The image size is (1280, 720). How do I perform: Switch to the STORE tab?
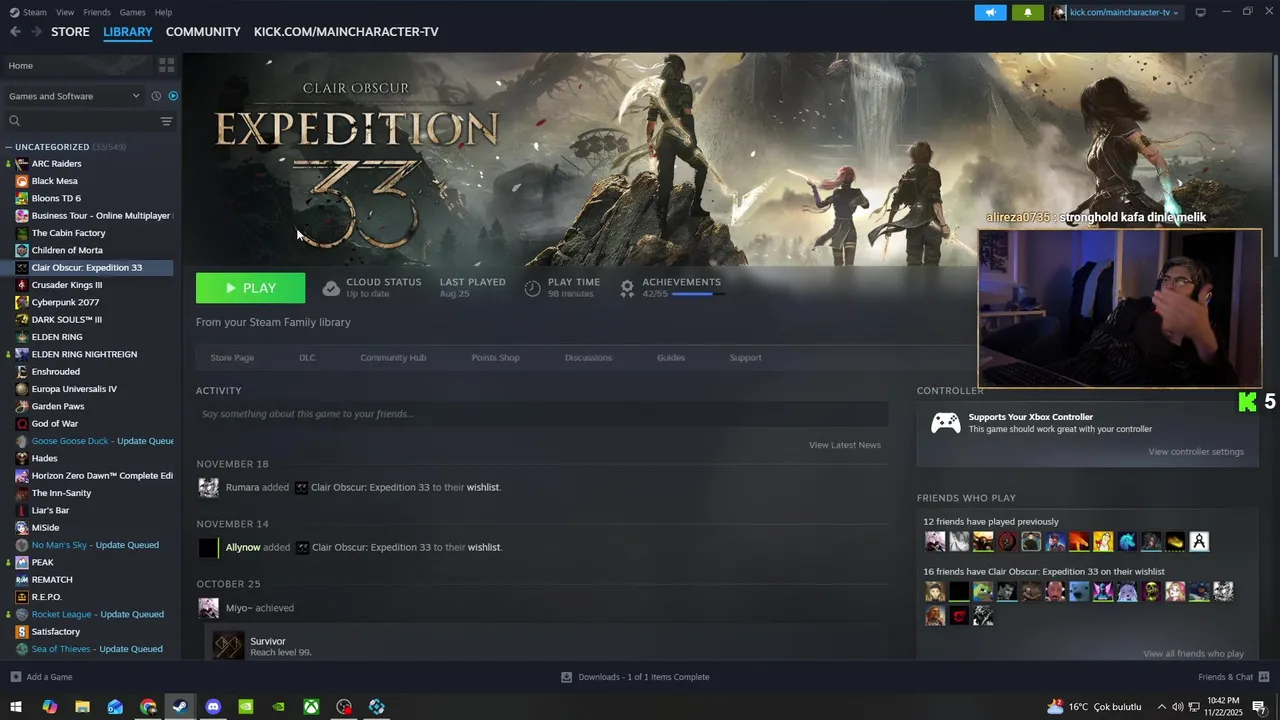point(70,32)
